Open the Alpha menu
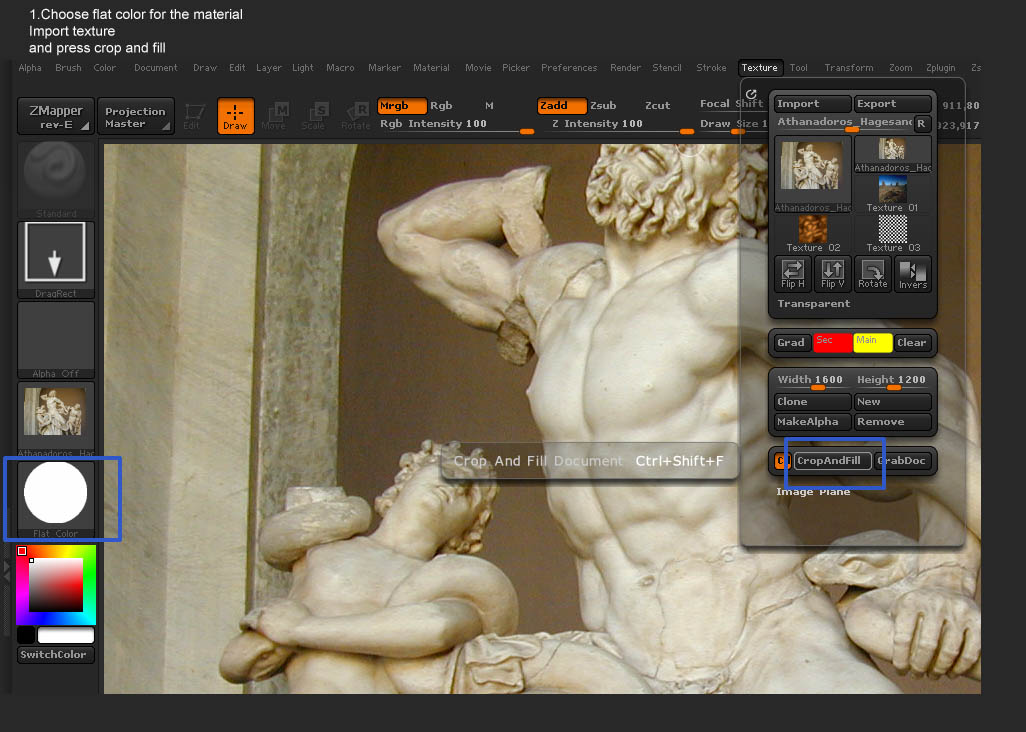Image resolution: width=1026 pixels, height=732 pixels. tap(30, 68)
